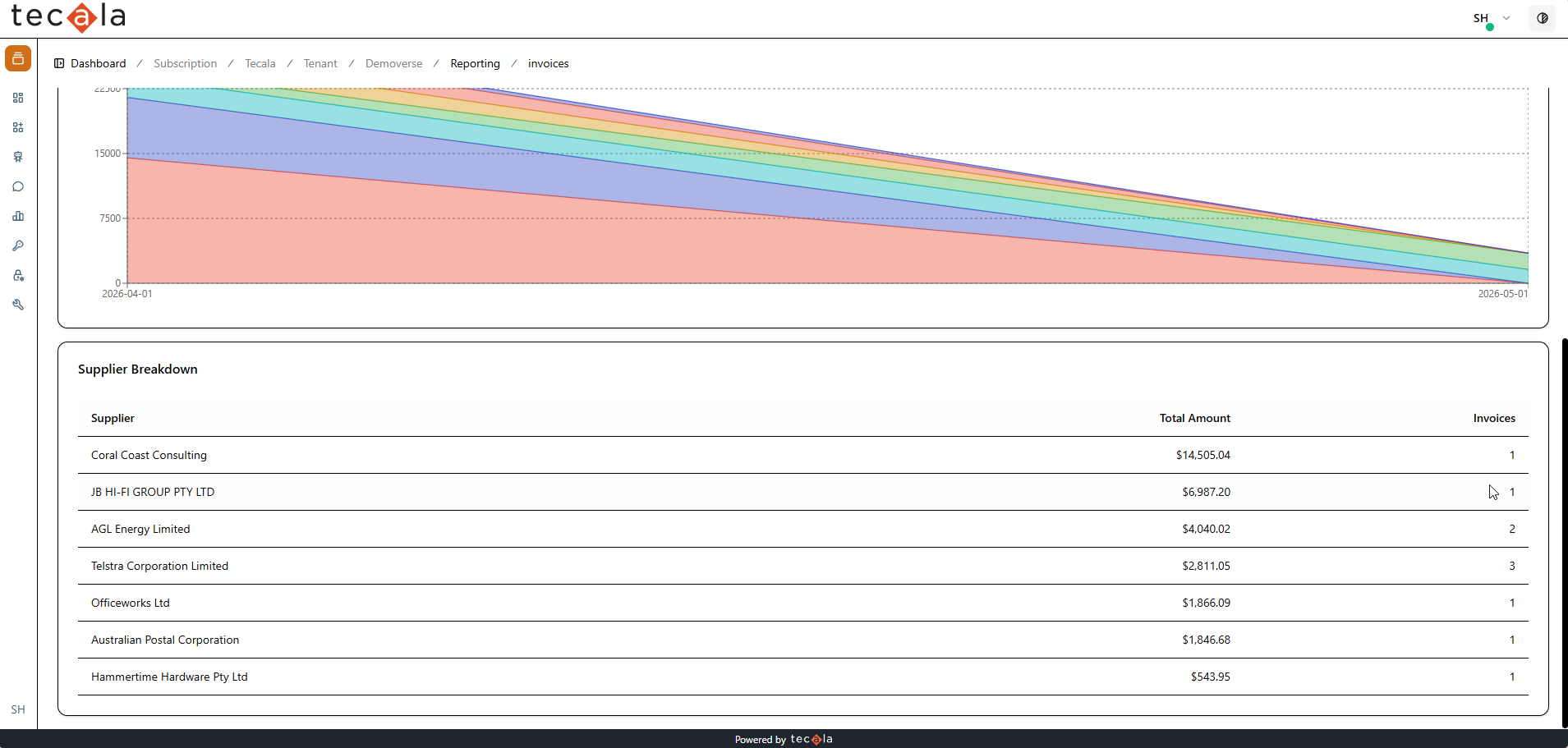Click the $14,505.04 amount
Image resolution: width=1568 pixels, height=748 pixels.
click(x=1203, y=455)
